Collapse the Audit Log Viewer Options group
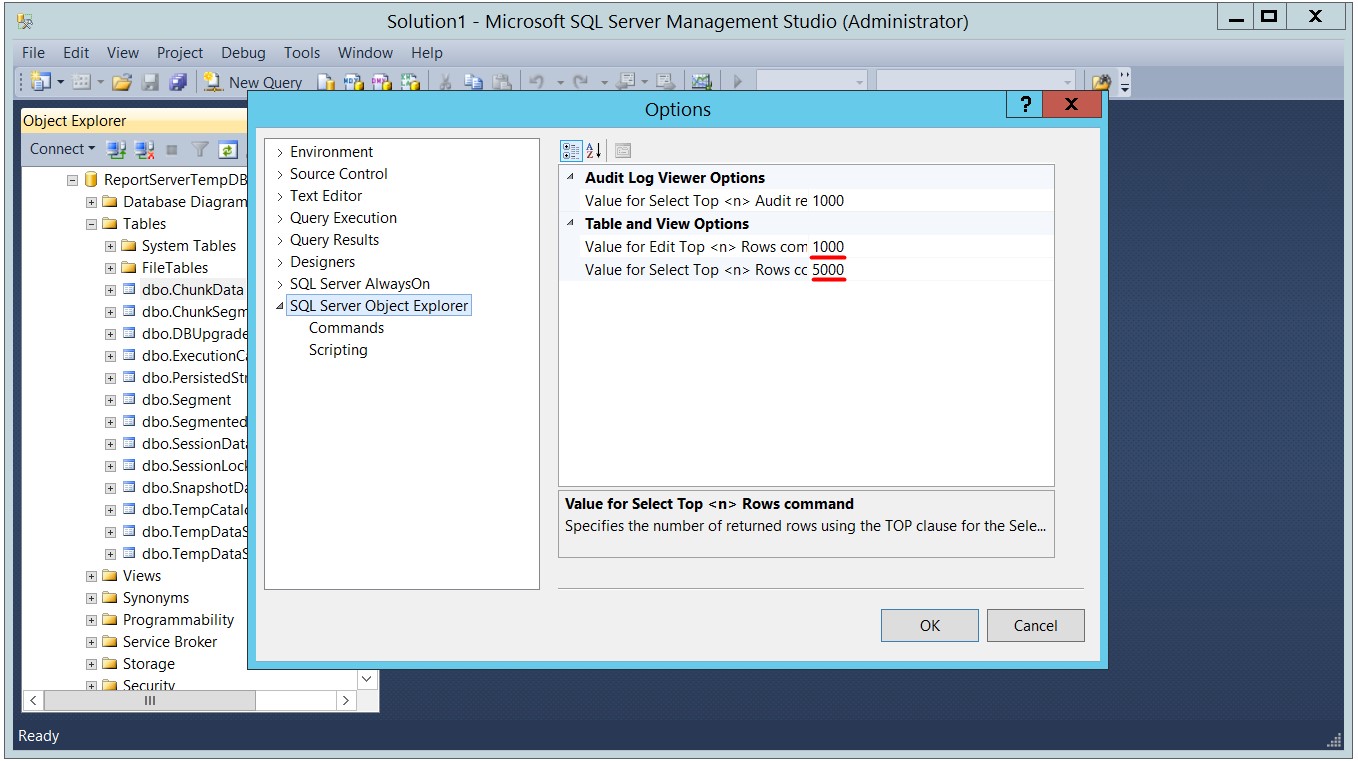The image size is (1358, 761). point(571,178)
